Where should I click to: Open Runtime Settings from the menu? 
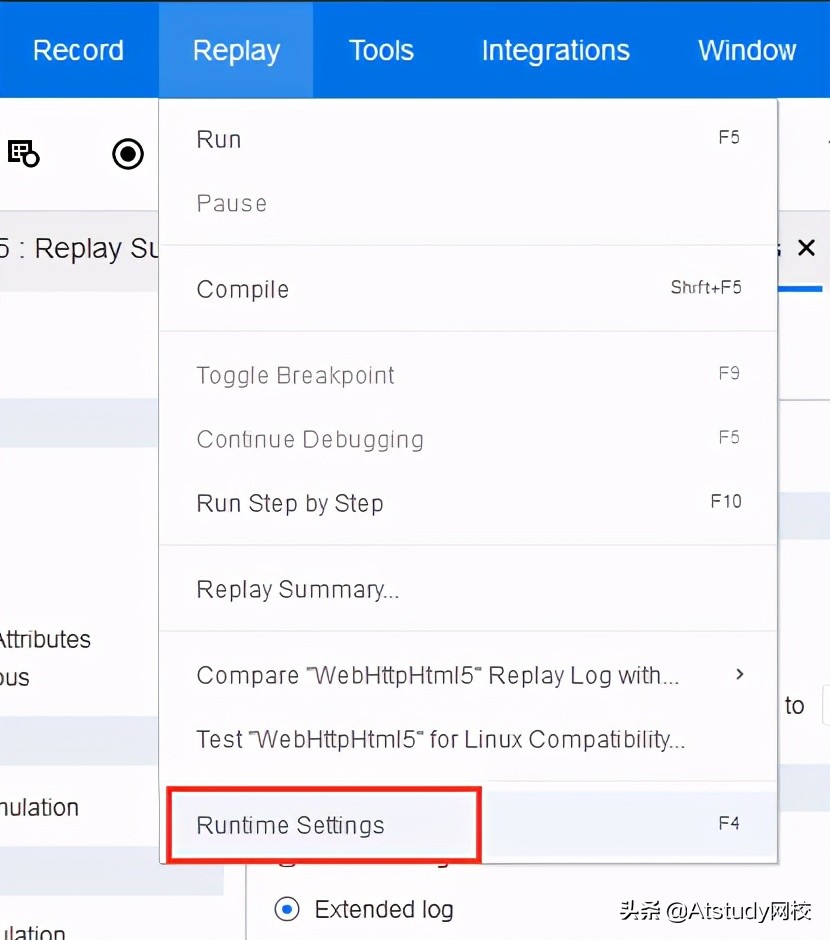click(x=468, y=824)
